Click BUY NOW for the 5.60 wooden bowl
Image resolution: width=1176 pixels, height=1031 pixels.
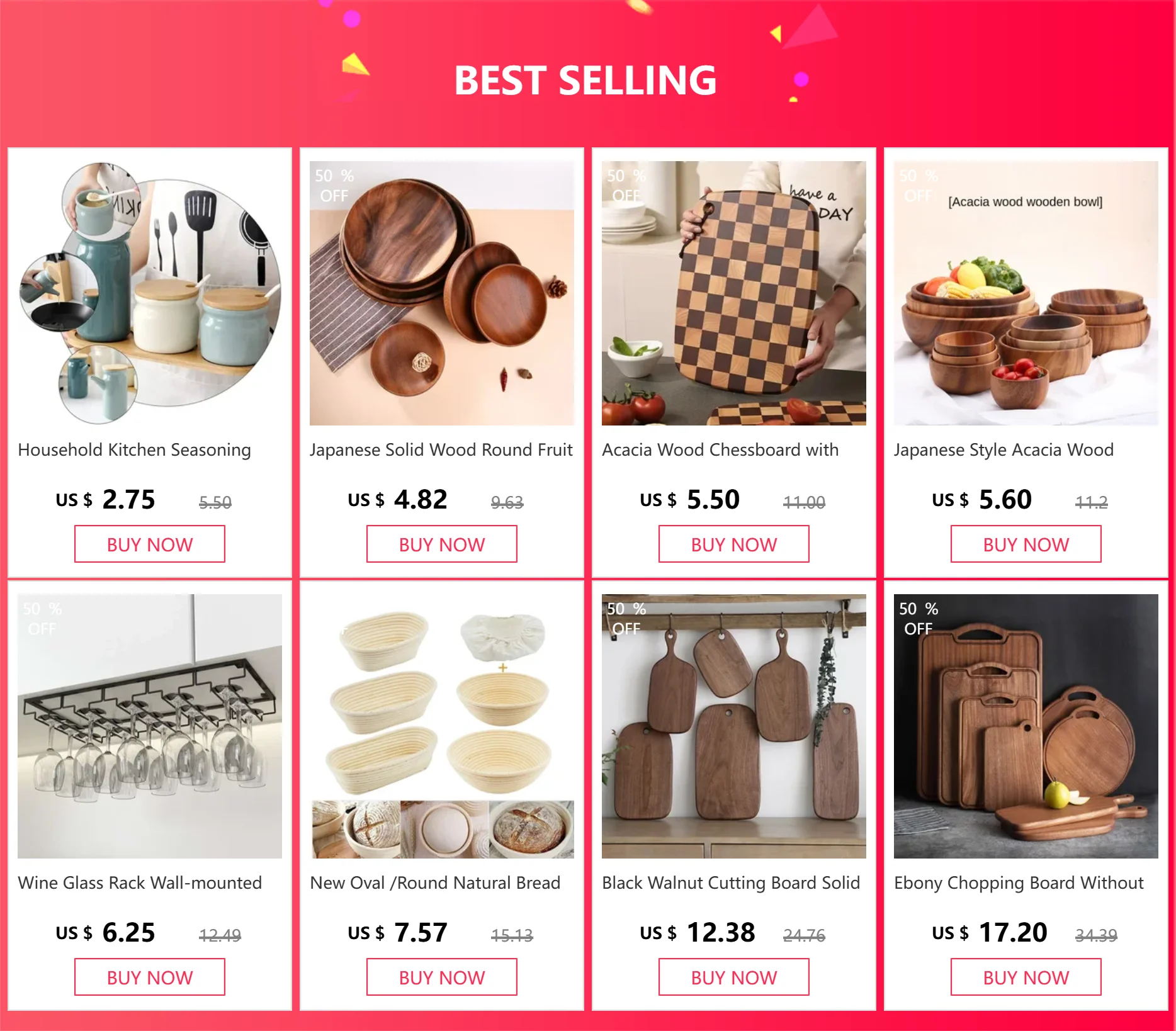[1026, 544]
